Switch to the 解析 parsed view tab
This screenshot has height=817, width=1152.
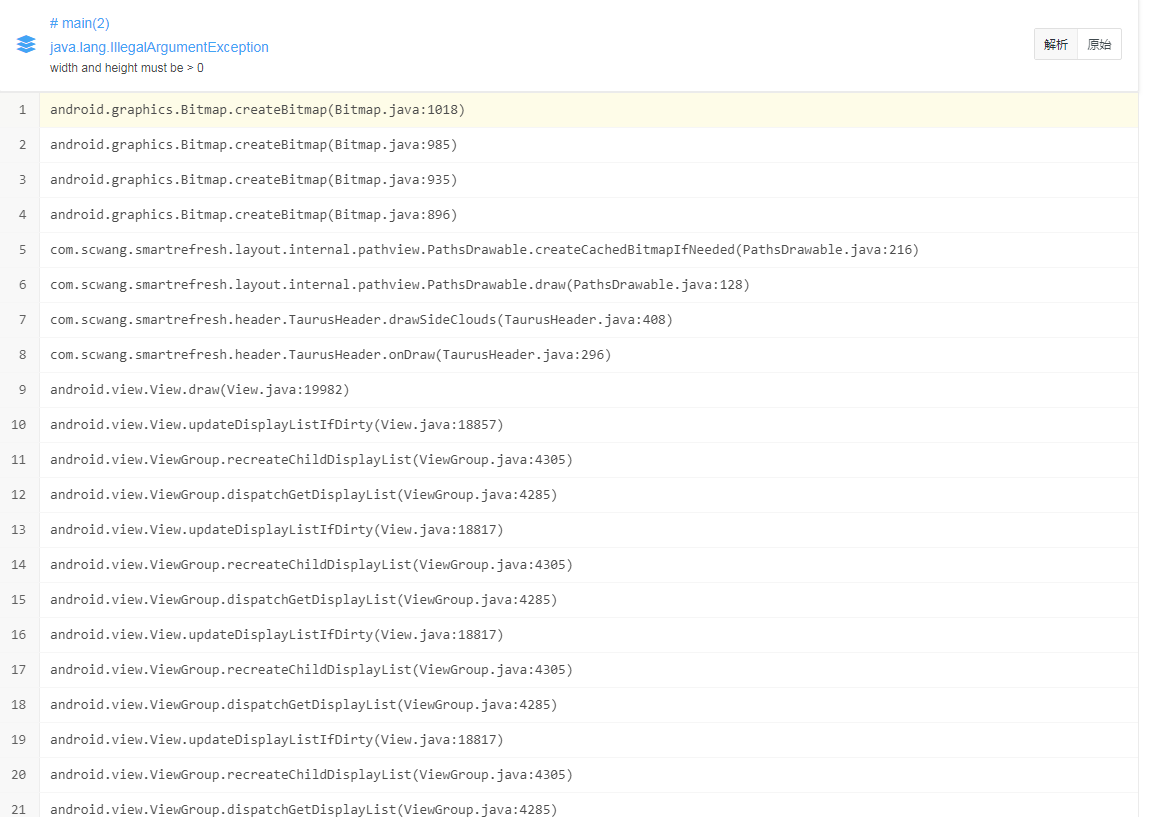pyautogui.click(x=1056, y=44)
